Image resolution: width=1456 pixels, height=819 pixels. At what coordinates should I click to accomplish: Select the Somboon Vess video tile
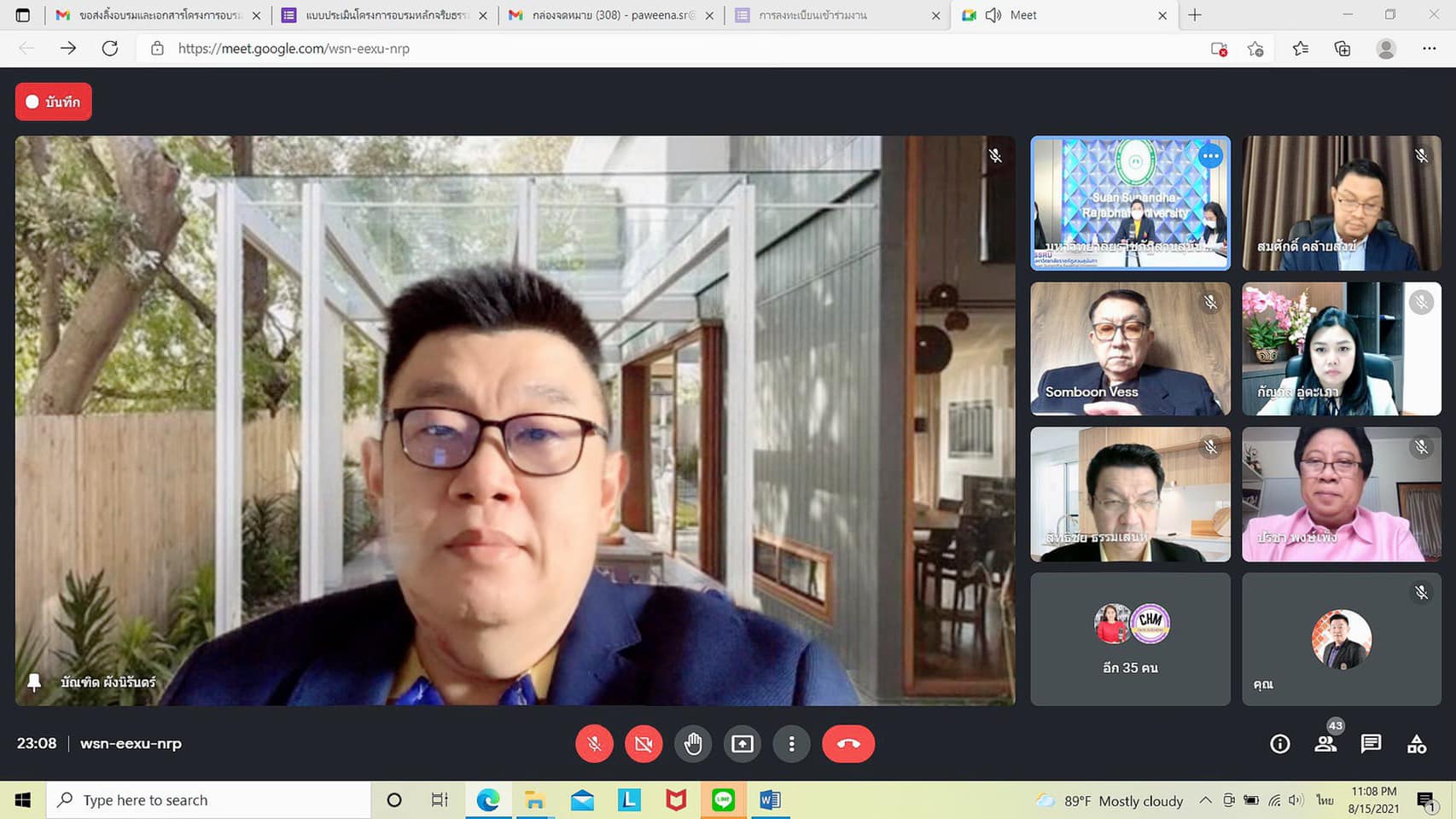click(1130, 349)
